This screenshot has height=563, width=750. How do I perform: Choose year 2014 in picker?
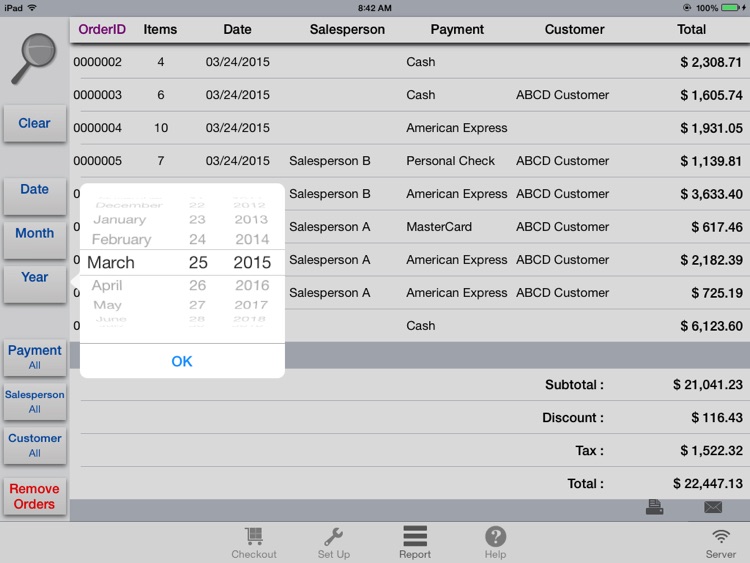pos(252,239)
